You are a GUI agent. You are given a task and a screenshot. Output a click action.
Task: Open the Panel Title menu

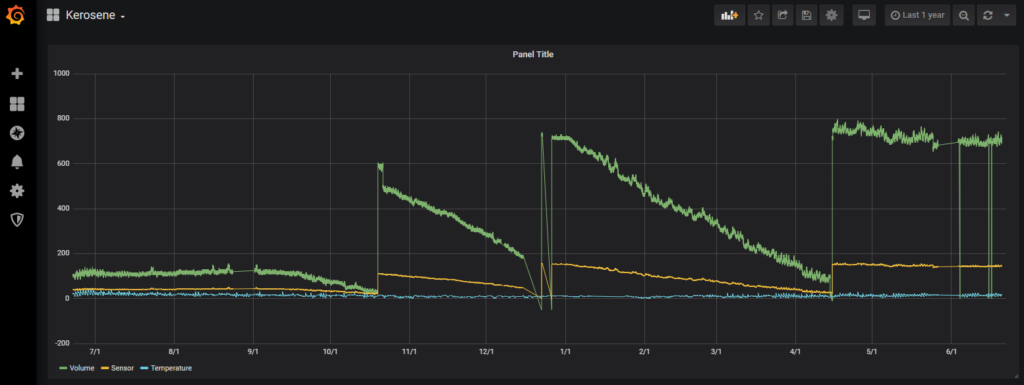(532, 55)
